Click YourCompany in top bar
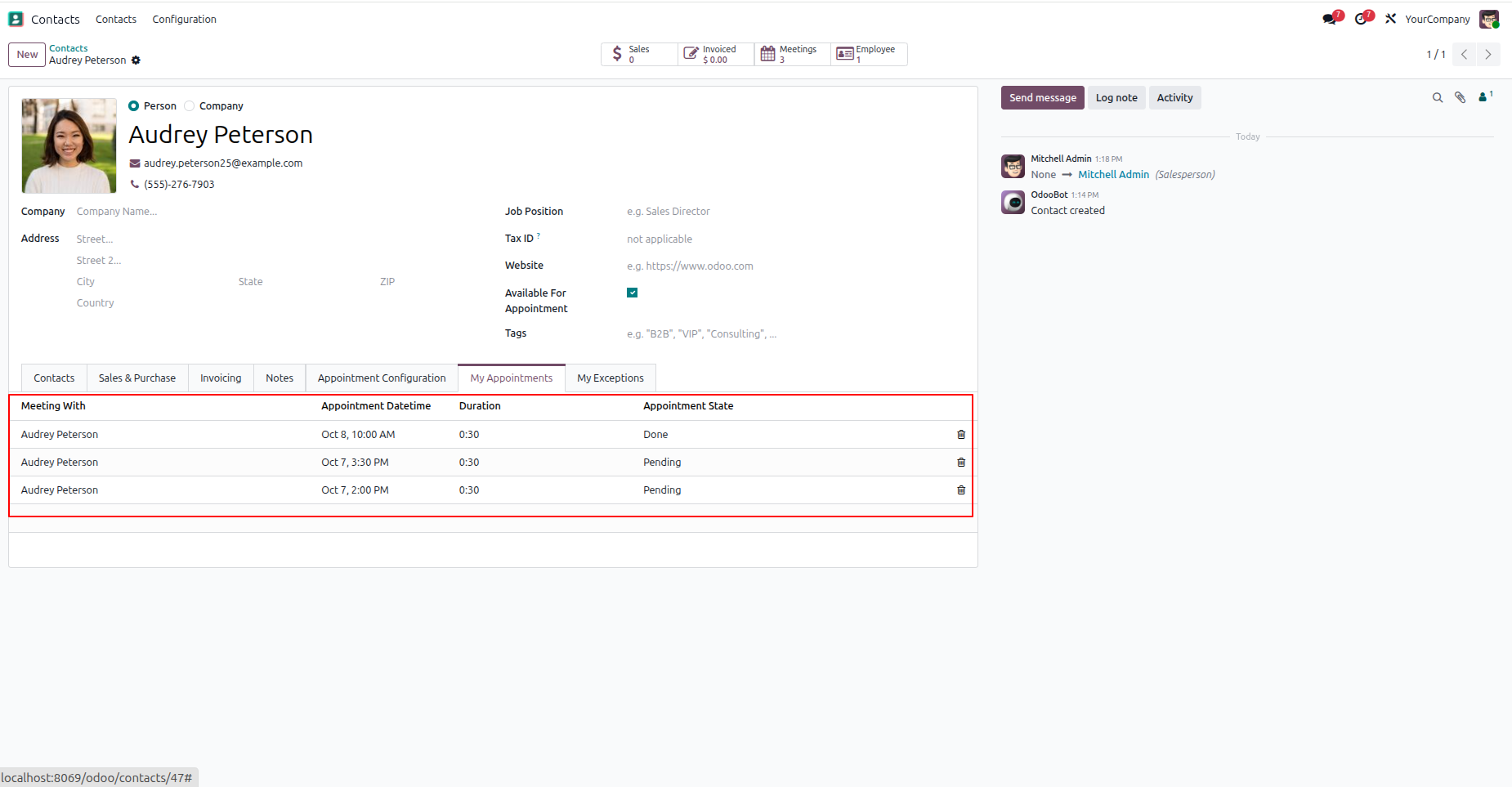This screenshot has width=1512, height=787. click(1438, 19)
